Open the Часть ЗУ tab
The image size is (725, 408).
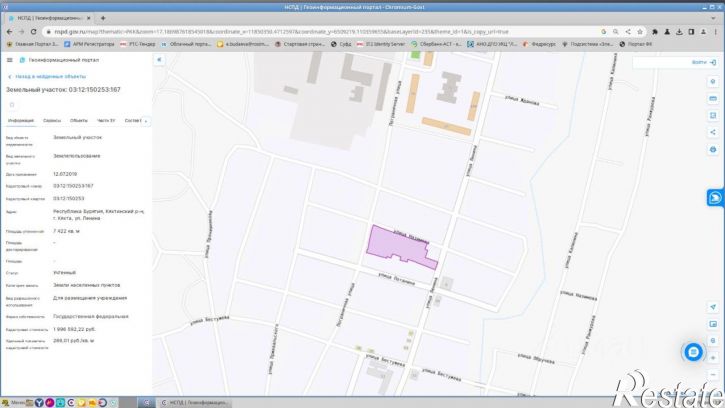coord(106,121)
